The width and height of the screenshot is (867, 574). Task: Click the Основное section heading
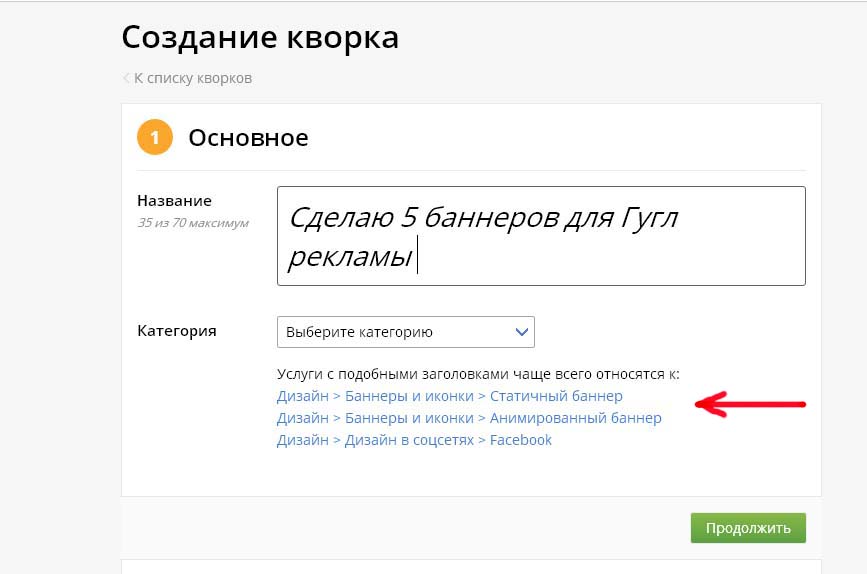248,138
